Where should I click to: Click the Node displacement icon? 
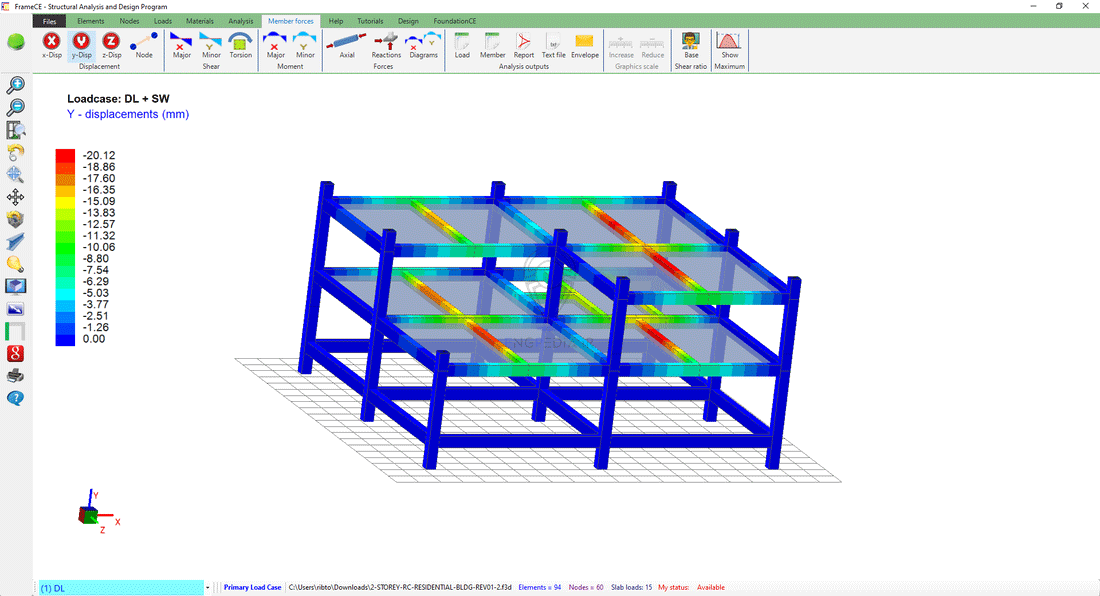(144, 44)
